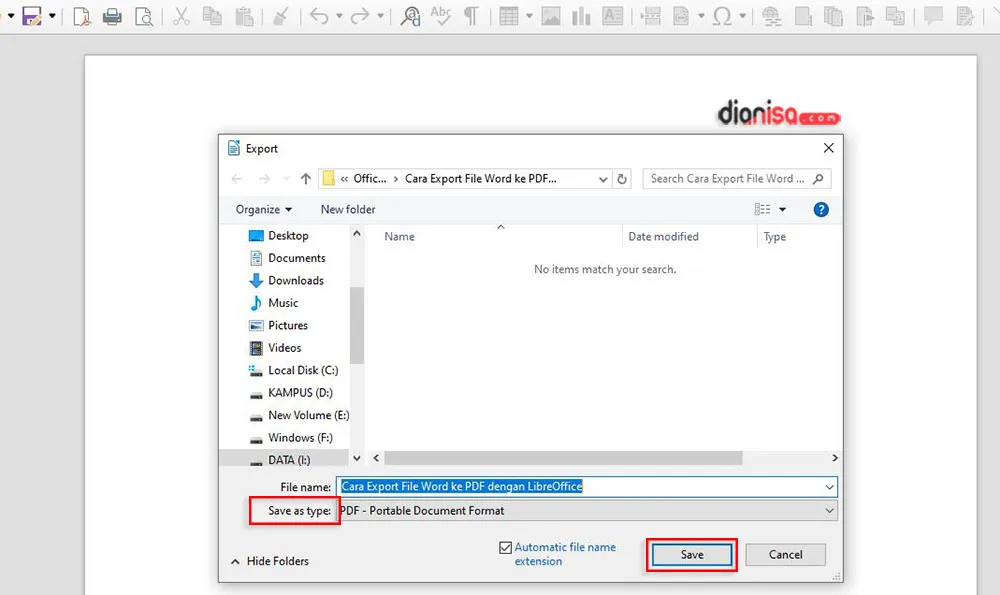Save the exported PDF file
The height and width of the screenshot is (595, 1000).
tap(691, 554)
